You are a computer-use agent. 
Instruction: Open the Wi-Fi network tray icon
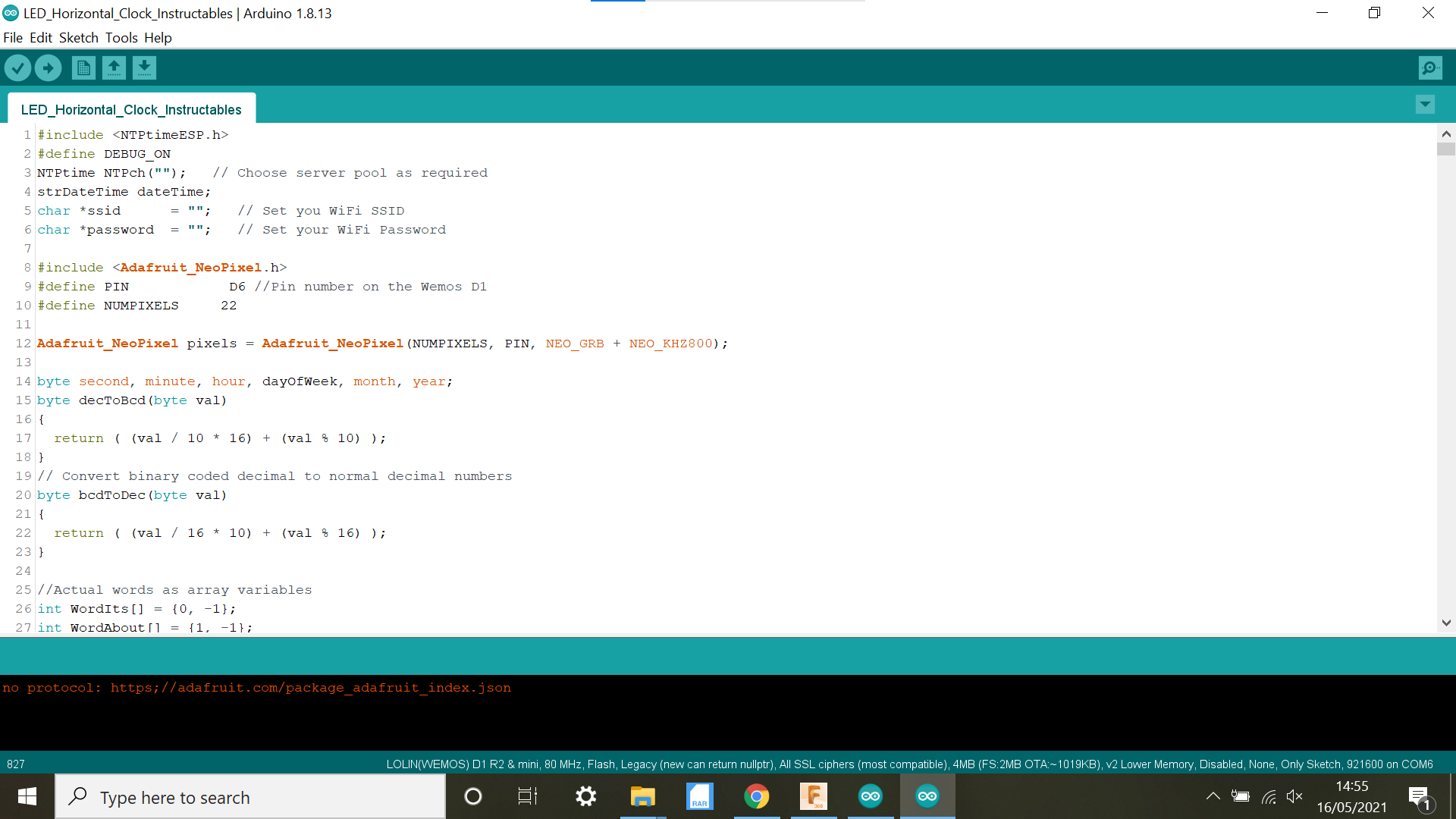click(x=1269, y=796)
